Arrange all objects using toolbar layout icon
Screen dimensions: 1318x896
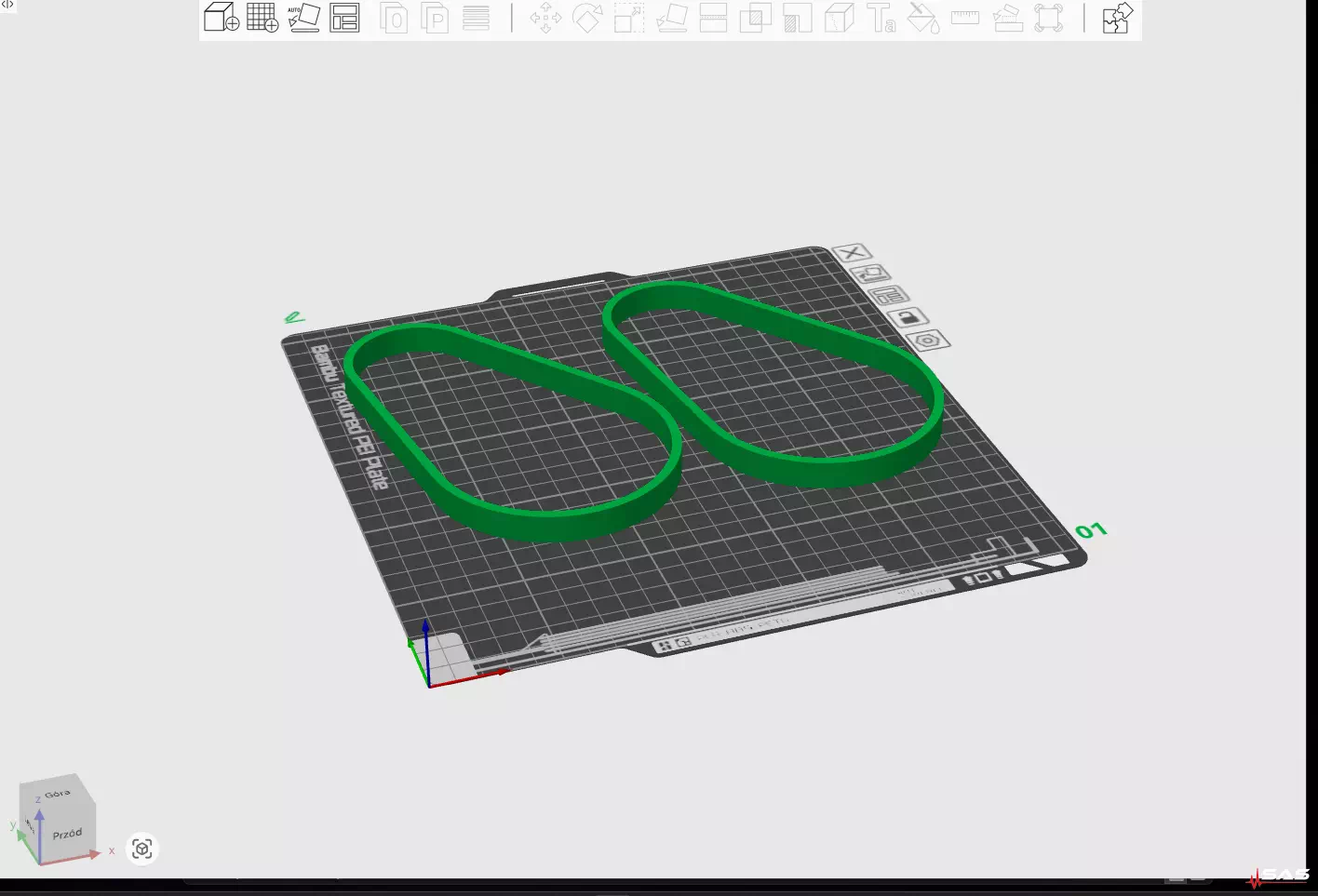pos(344,18)
